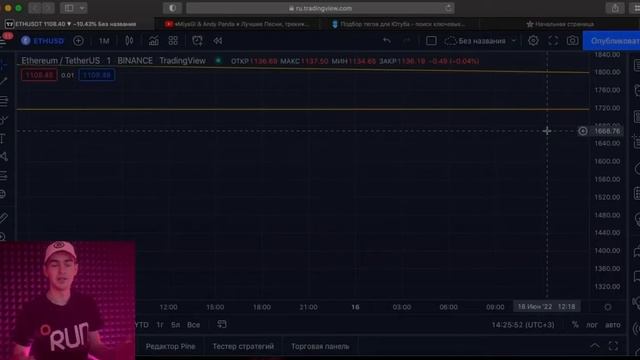Click the plus icon beside 1668.76 price label
Image resolution: width=640 pixels, height=360 pixels.
click(583, 131)
